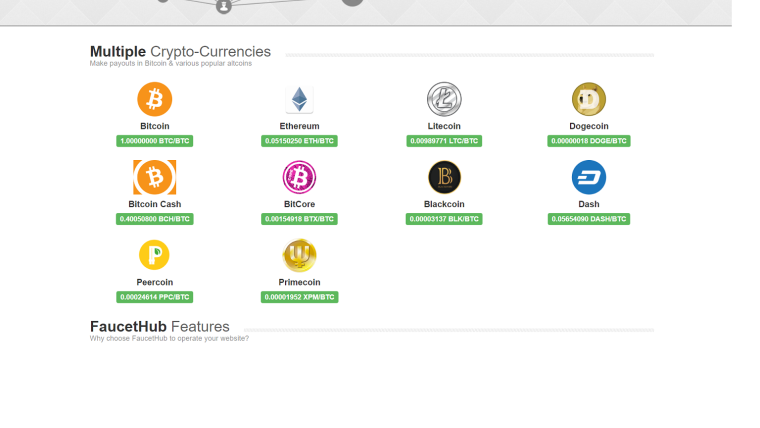The height and width of the screenshot is (428, 760).
Task: Click the Blackcoin name text
Action: (444, 204)
